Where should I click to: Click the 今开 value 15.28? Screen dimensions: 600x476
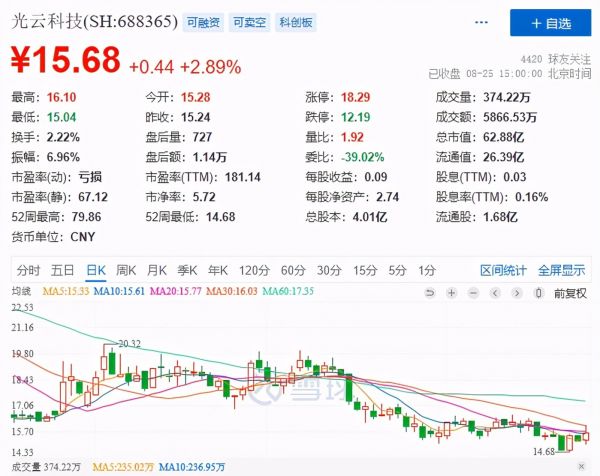[x=196, y=97]
